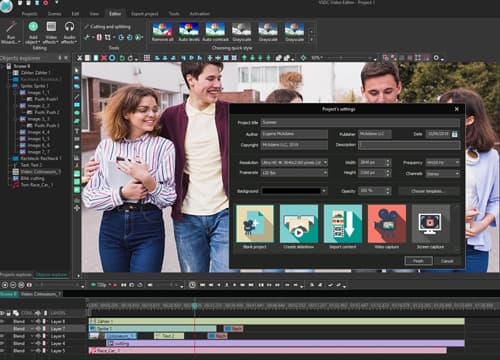The image size is (500, 360).
Task: Click the move cross icon in left toolbar
Action: pyautogui.click(x=77, y=208)
